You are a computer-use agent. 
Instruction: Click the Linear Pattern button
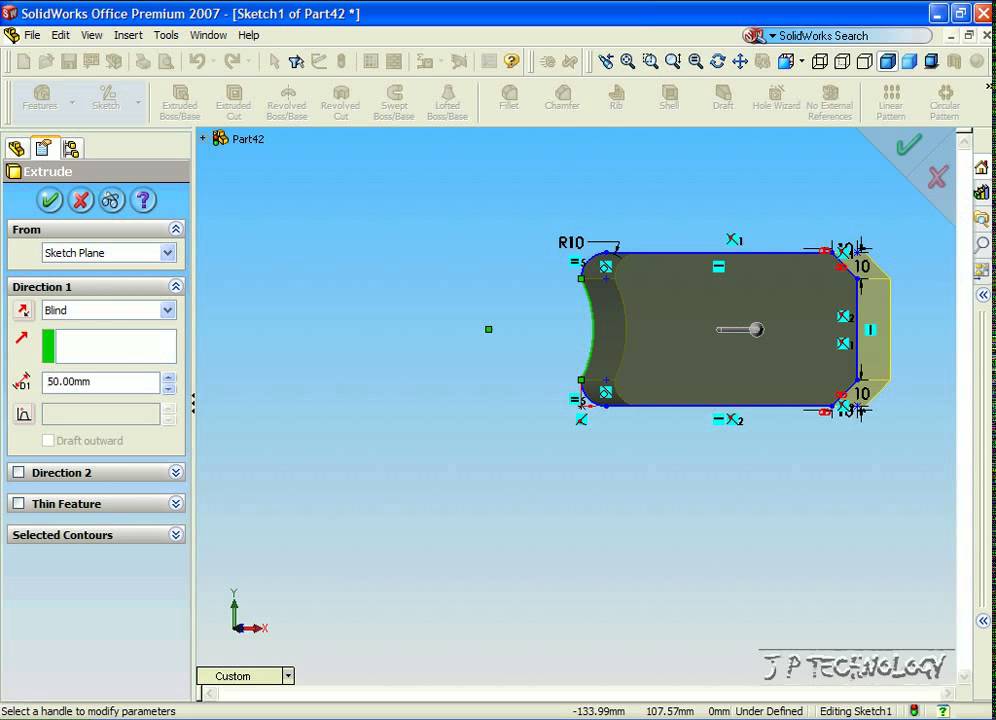(x=891, y=102)
